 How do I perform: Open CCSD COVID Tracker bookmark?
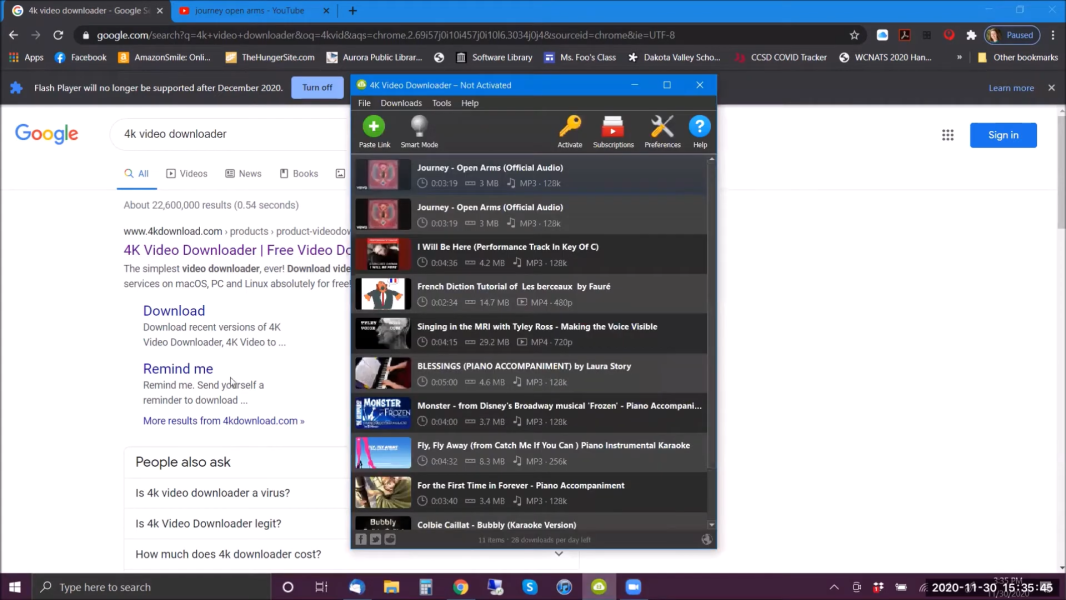[x=780, y=58]
